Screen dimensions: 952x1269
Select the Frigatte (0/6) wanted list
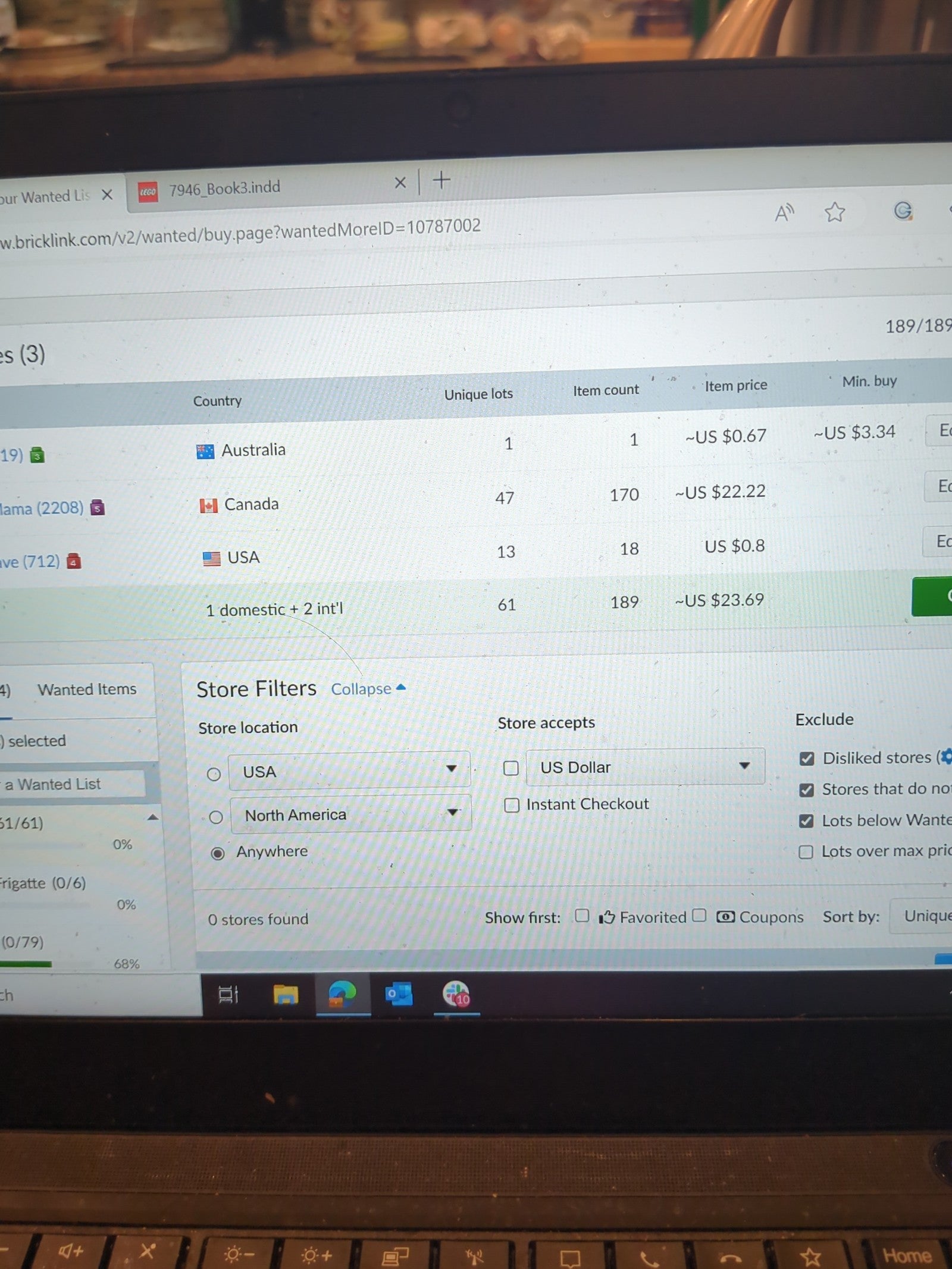[x=43, y=883]
